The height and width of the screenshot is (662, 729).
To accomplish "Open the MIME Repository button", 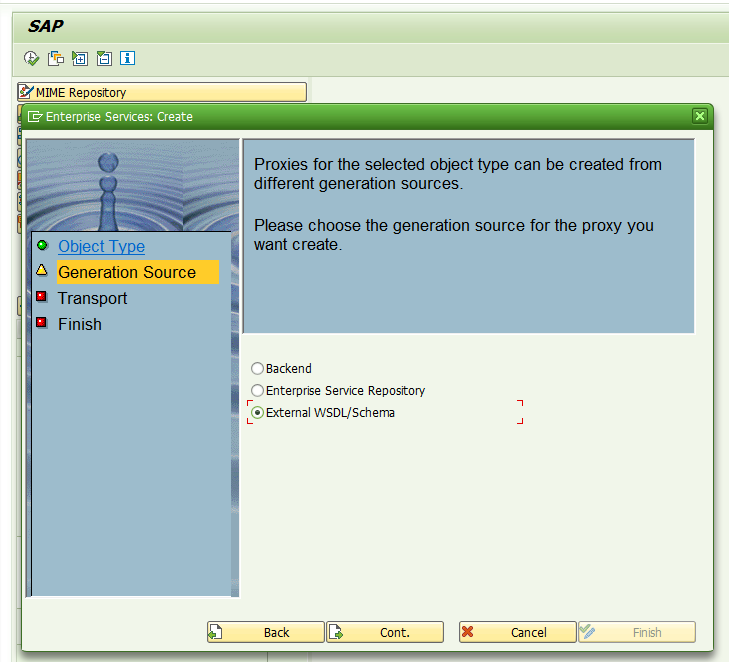I will tap(162, 92).
